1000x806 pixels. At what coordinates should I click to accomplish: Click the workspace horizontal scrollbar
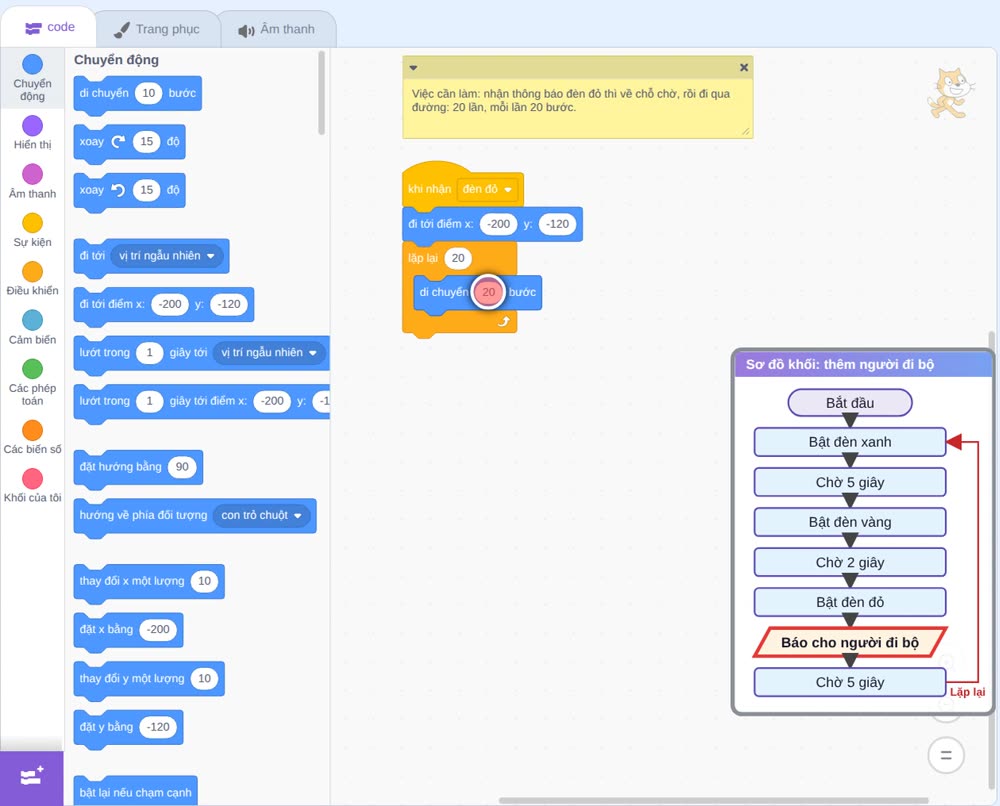(713, 800)
